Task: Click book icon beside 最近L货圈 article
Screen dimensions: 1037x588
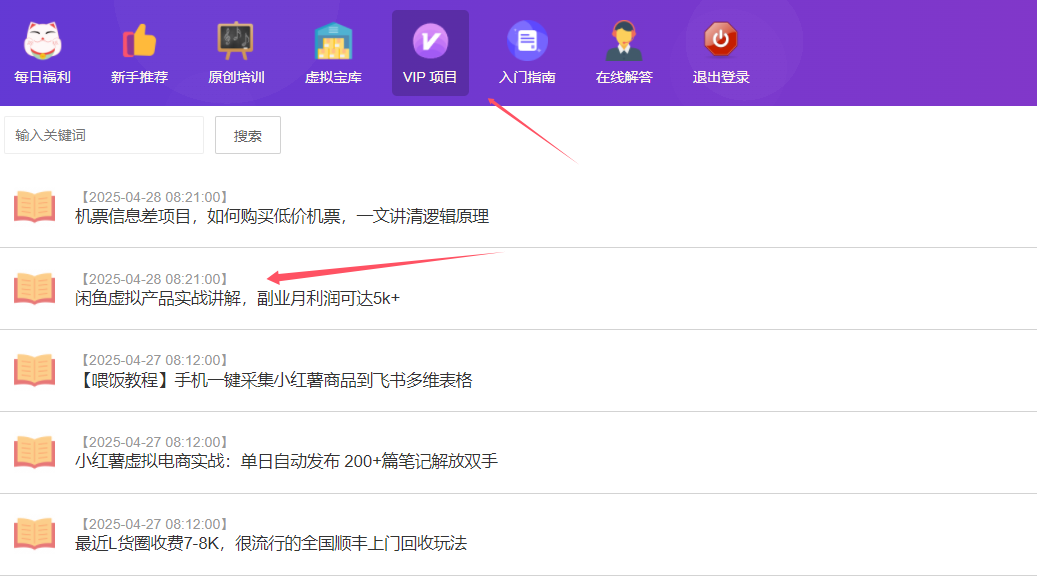Action: (34, 534)
